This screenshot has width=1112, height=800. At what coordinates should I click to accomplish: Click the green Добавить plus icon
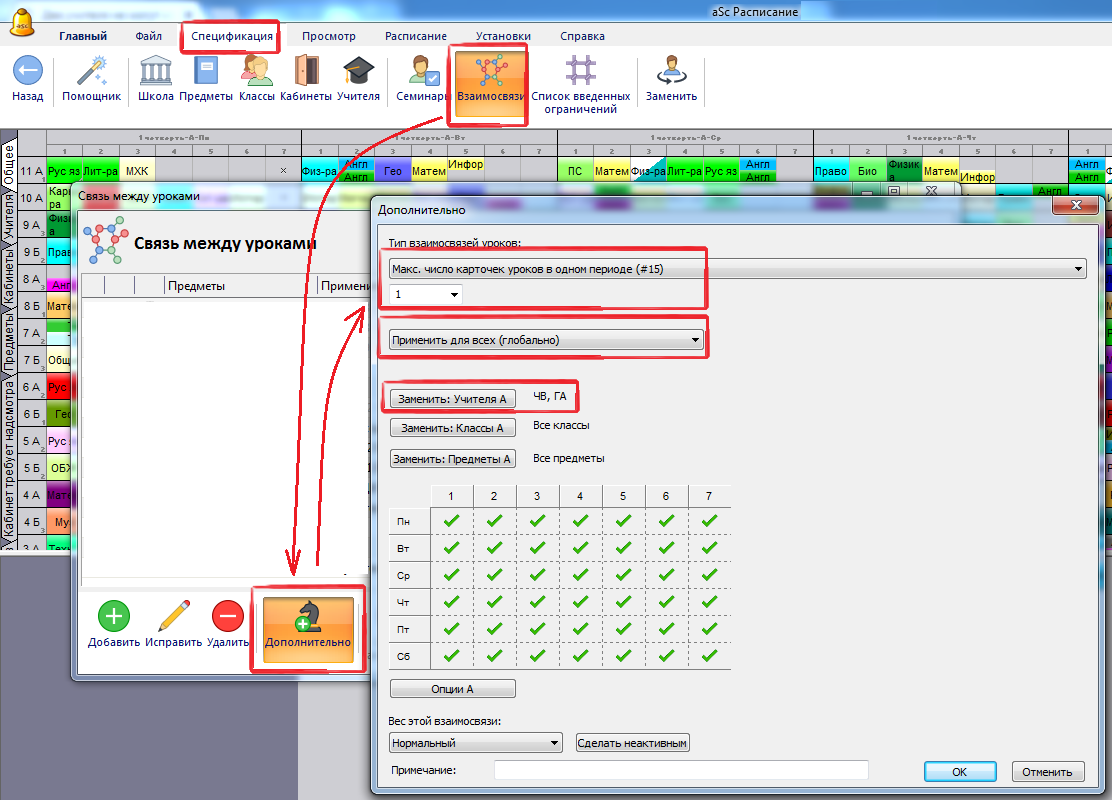coord(113,615)
